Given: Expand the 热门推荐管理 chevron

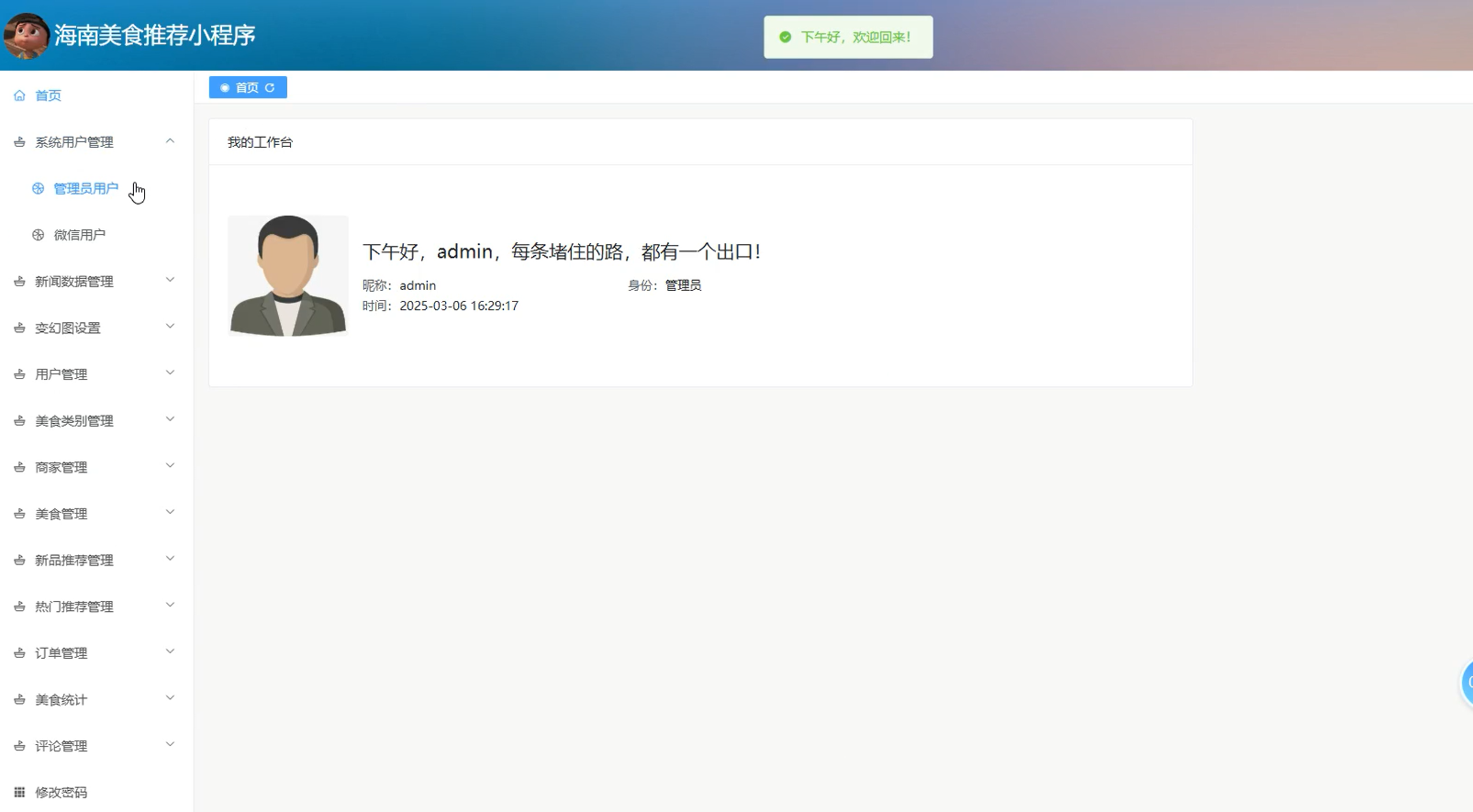Looking at the screenshot, I should tap(170, 606).
